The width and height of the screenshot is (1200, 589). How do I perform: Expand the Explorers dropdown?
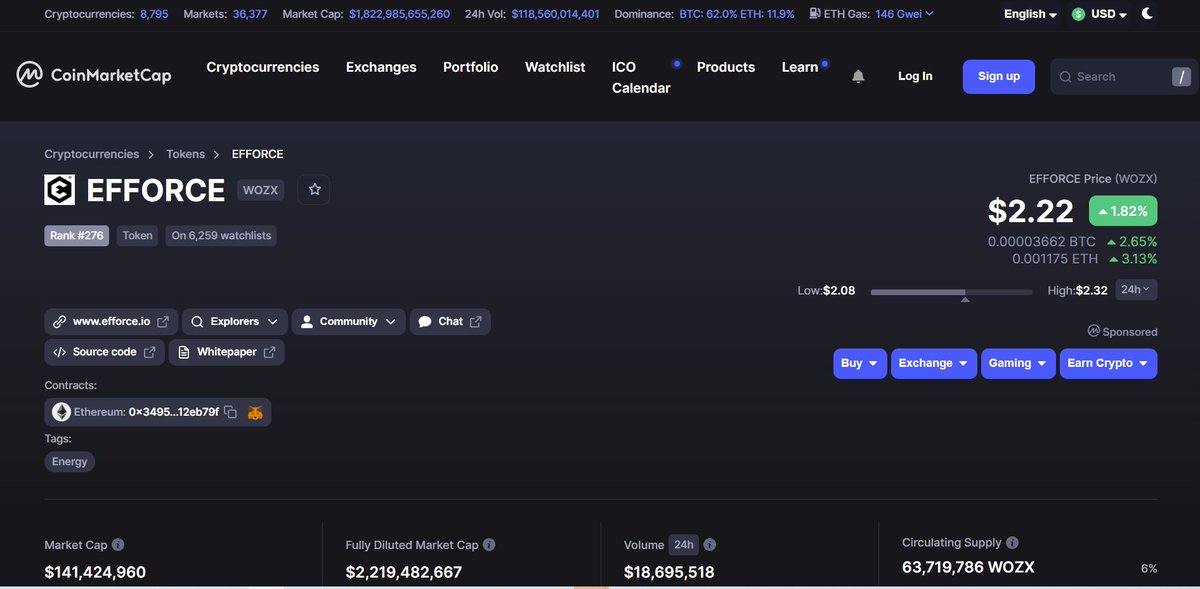pos(235,322)
